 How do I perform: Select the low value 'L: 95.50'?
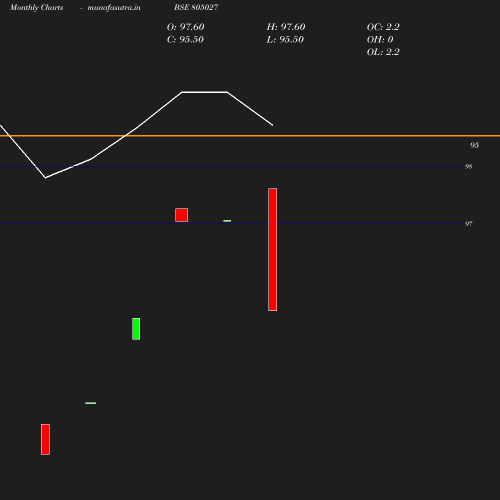pyautogui.click(x=285, y=39)
